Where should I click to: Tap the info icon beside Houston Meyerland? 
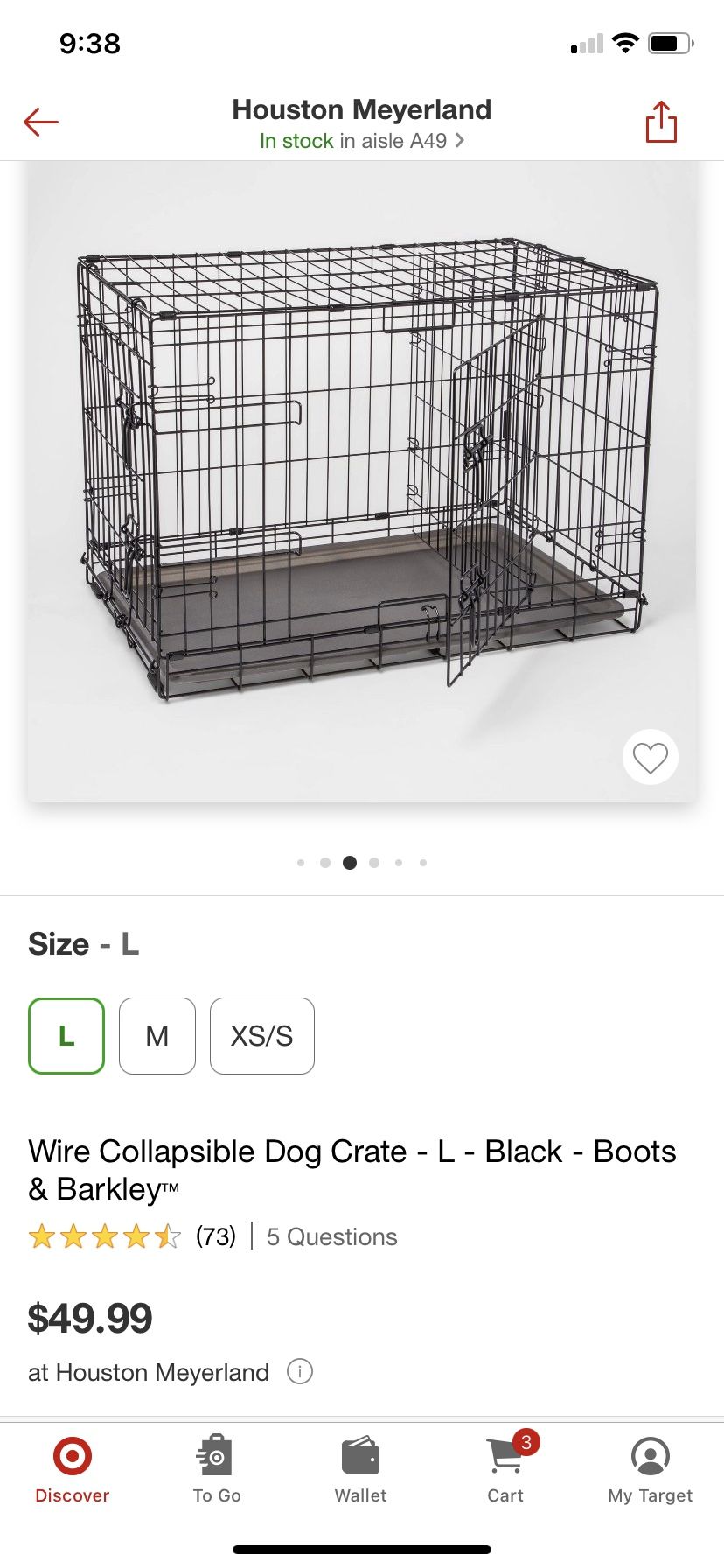300,1371
